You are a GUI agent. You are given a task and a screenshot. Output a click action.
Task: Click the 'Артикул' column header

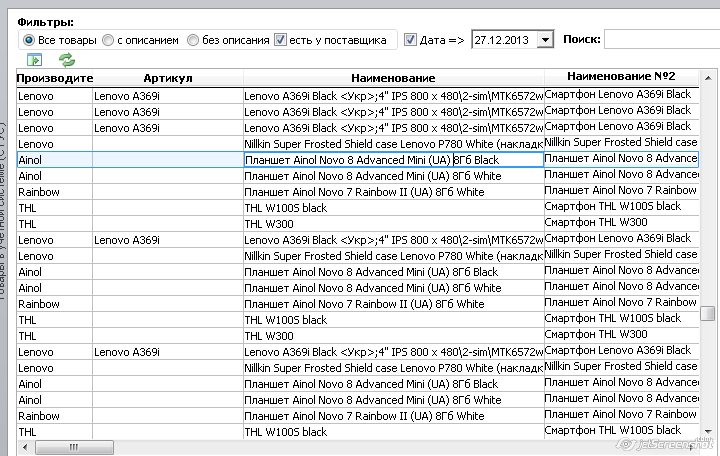click(168, 78)
